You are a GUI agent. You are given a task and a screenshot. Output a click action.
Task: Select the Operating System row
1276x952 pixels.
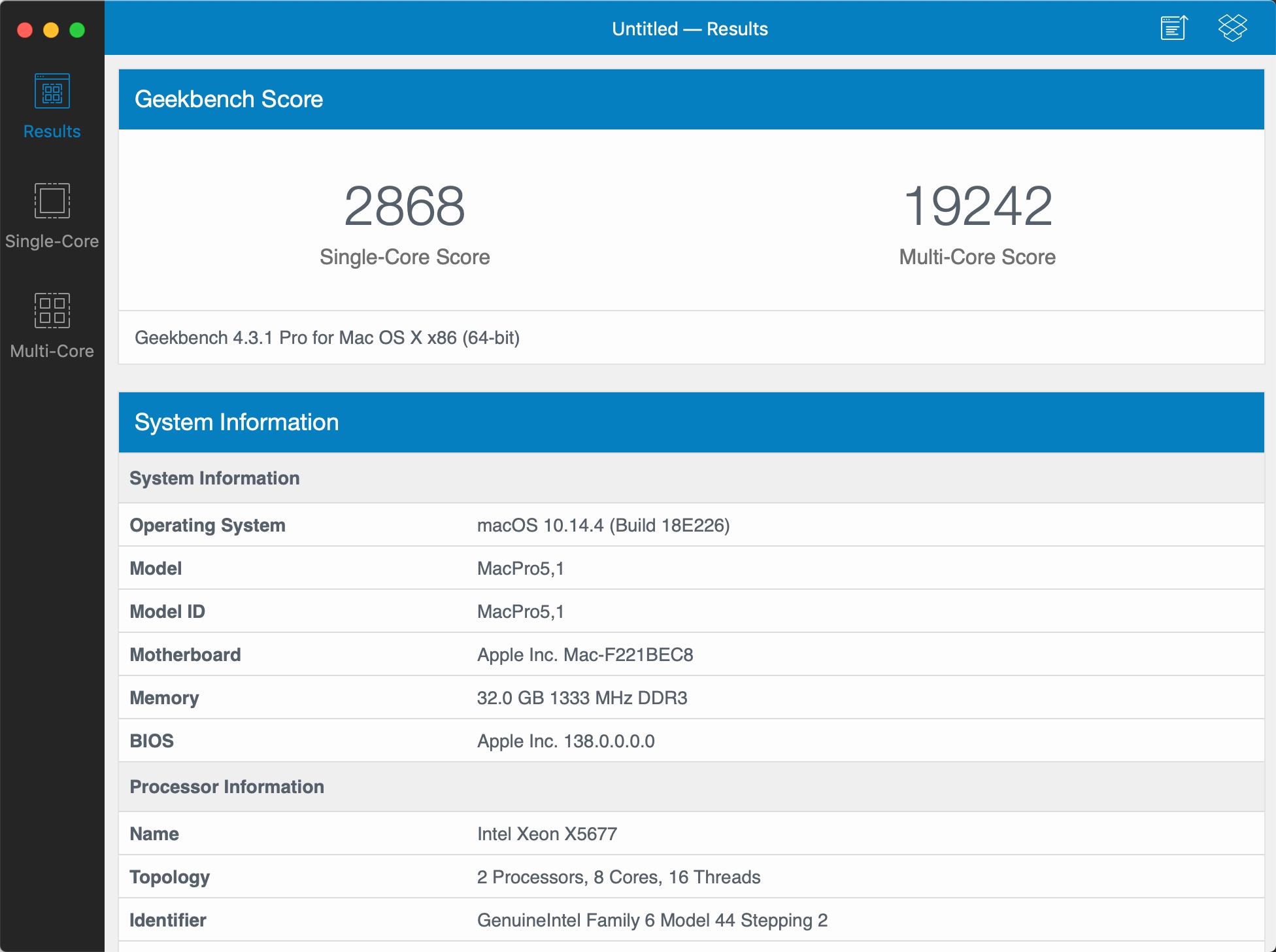pos(207,525)
